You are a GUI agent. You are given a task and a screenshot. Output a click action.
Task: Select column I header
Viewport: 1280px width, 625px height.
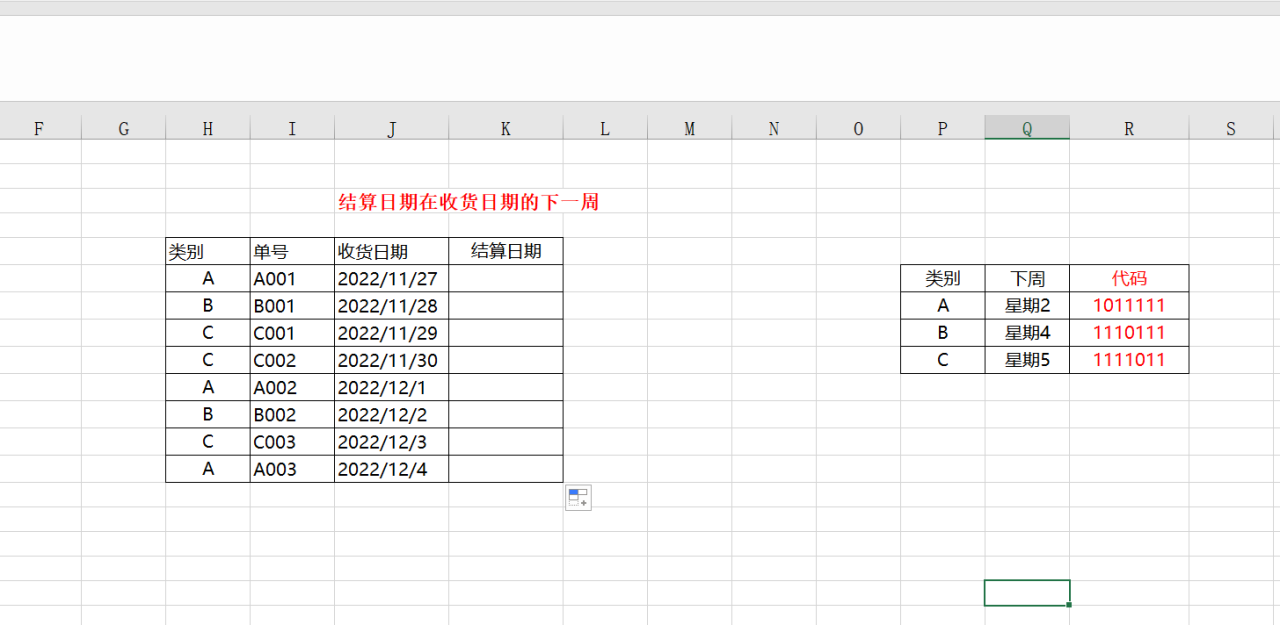point(292,128)
